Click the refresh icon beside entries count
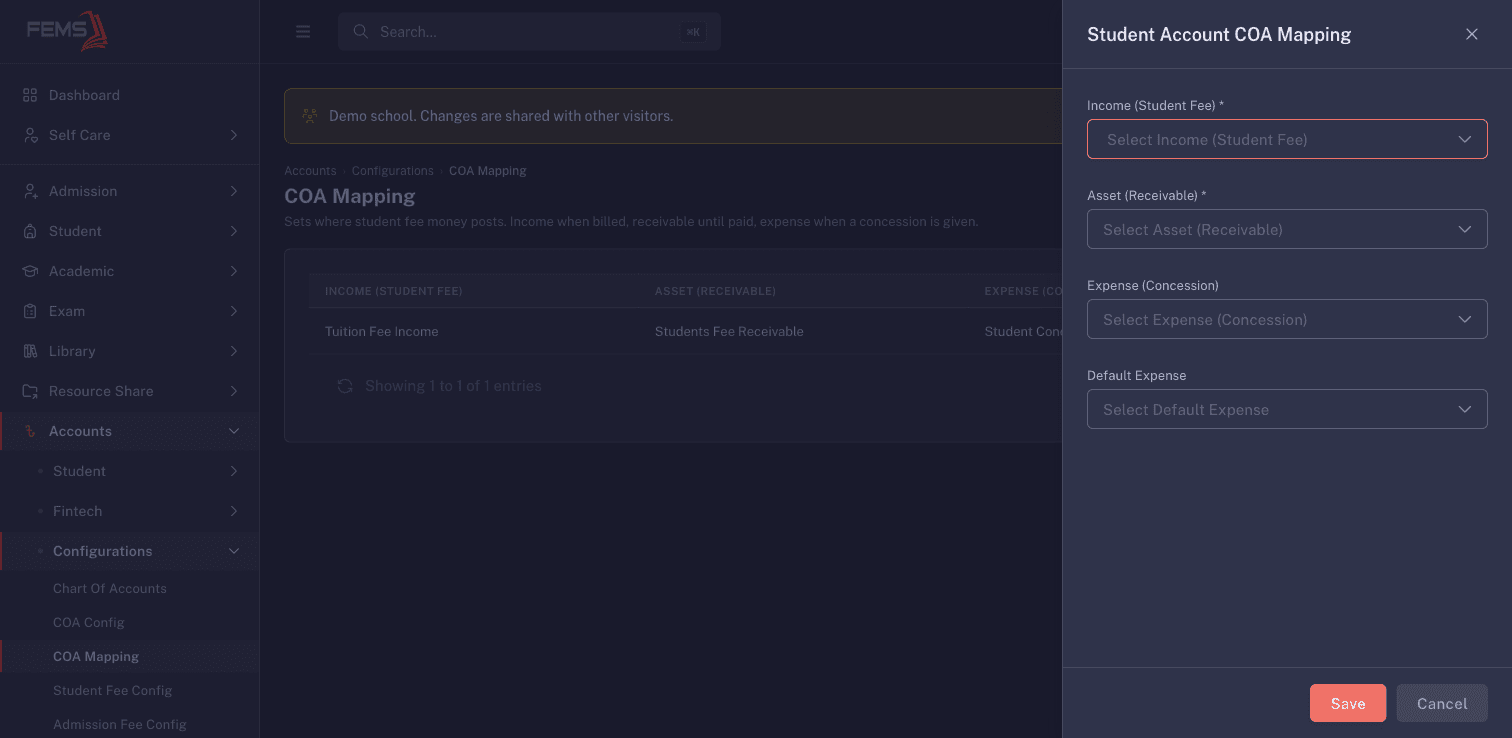This screenshot has width=1512, height=738. [345, 386]
